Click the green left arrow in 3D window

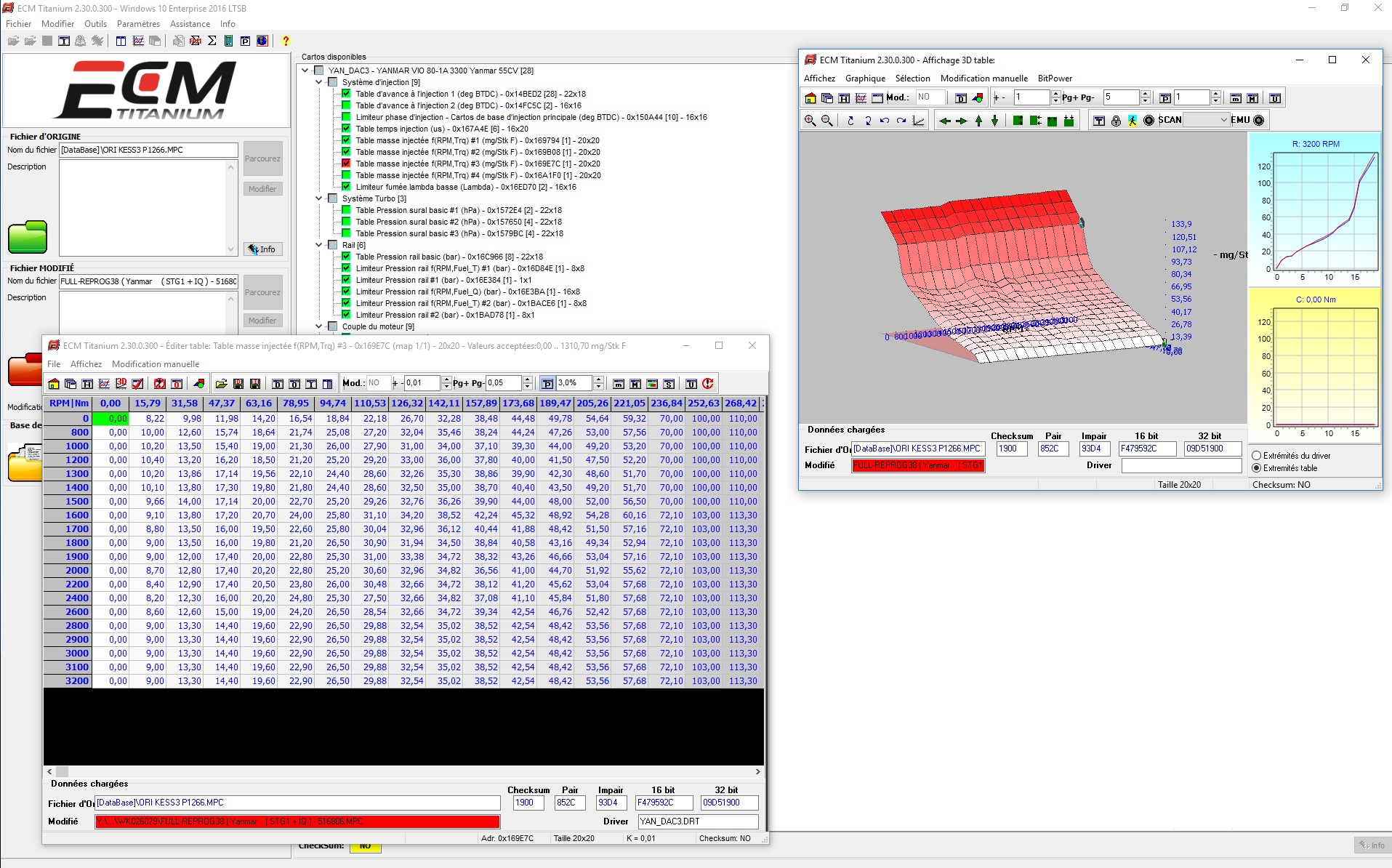pos(944,120)
